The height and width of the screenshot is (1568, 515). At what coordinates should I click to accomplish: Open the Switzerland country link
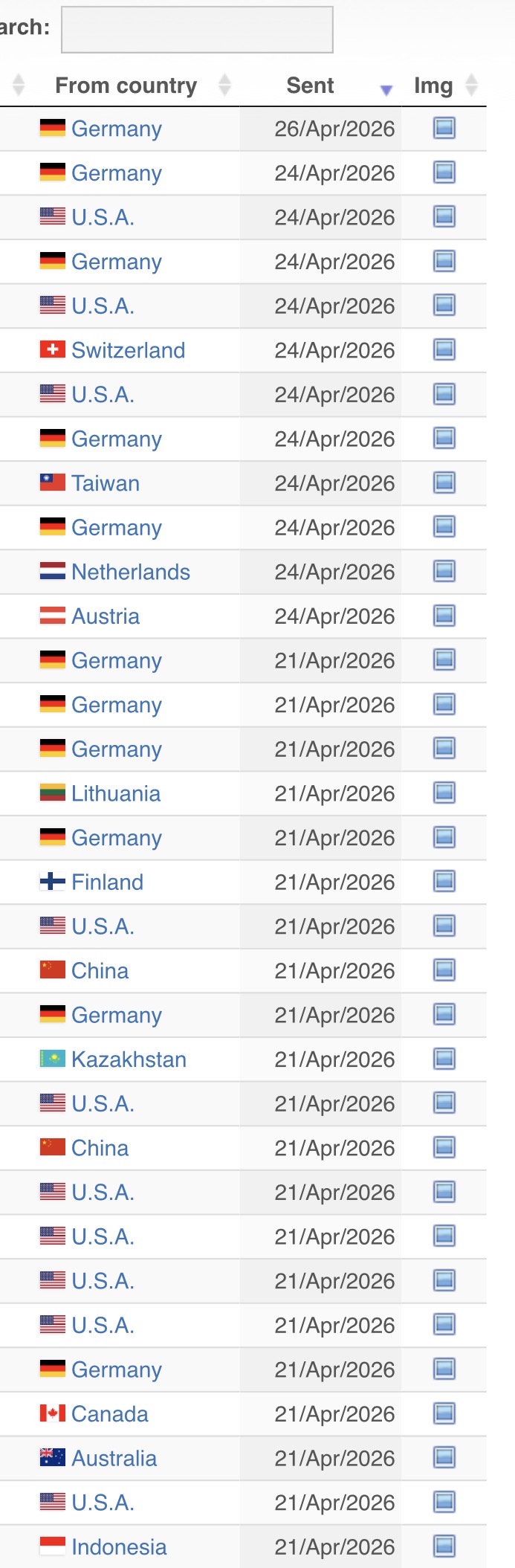129,350
